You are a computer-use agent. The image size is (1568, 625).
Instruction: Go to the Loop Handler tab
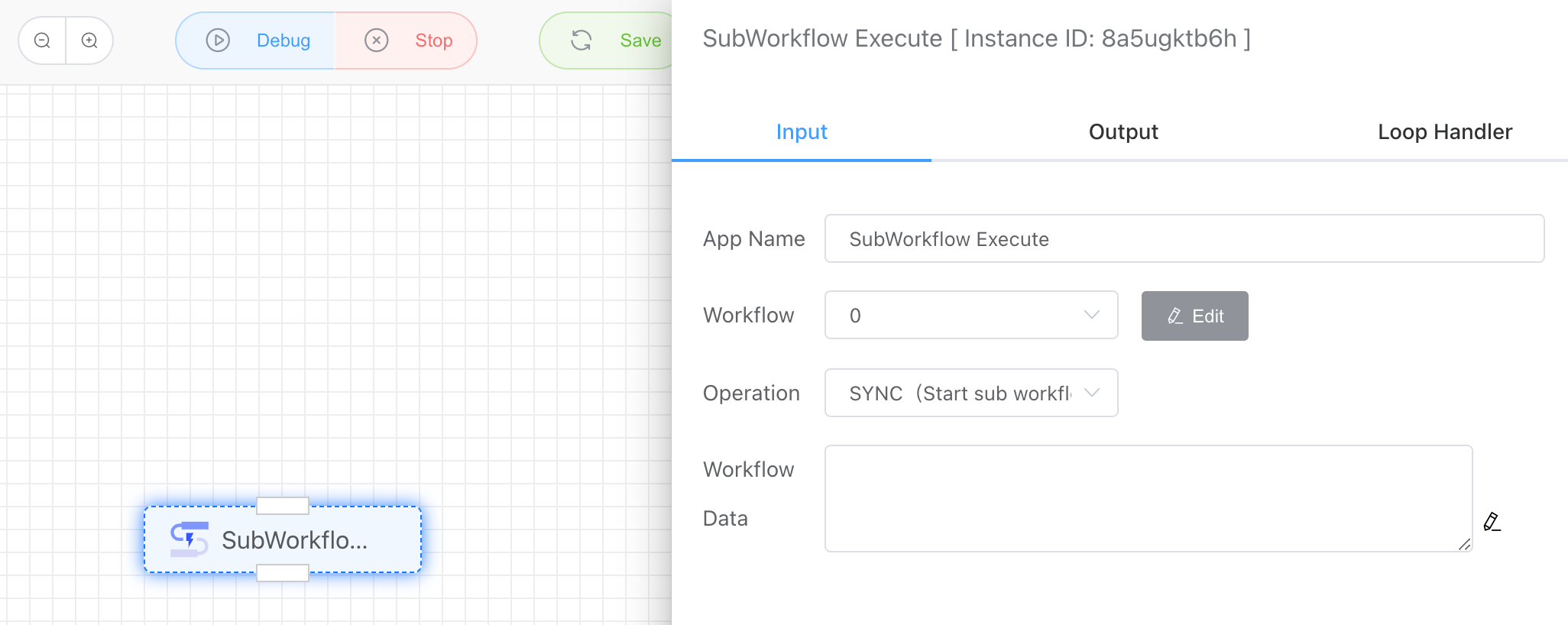[x=1444, y=131]
